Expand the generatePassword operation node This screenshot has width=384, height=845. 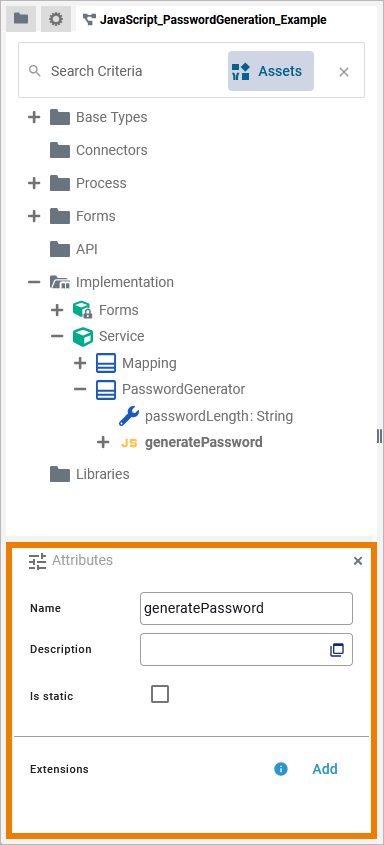[102, 442]
